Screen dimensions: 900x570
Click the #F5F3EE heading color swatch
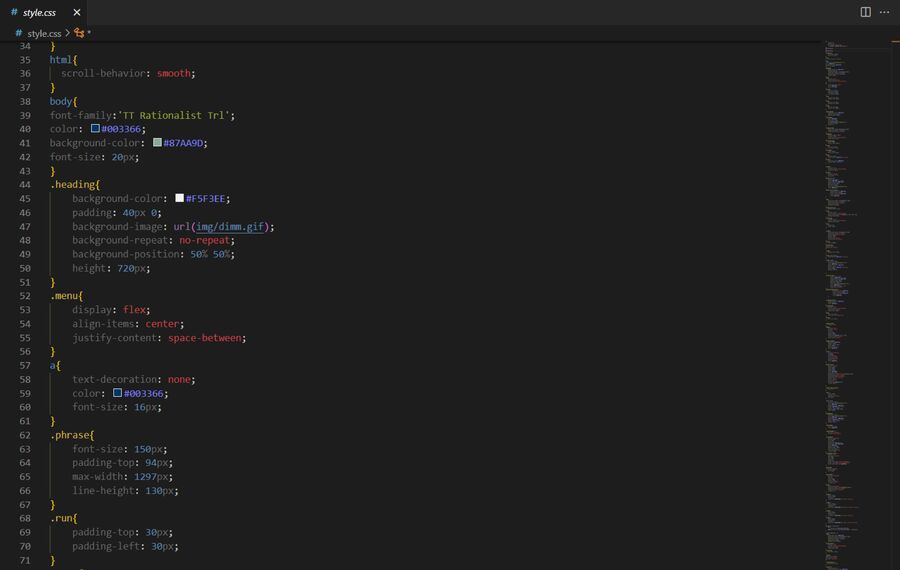[179, 198]
